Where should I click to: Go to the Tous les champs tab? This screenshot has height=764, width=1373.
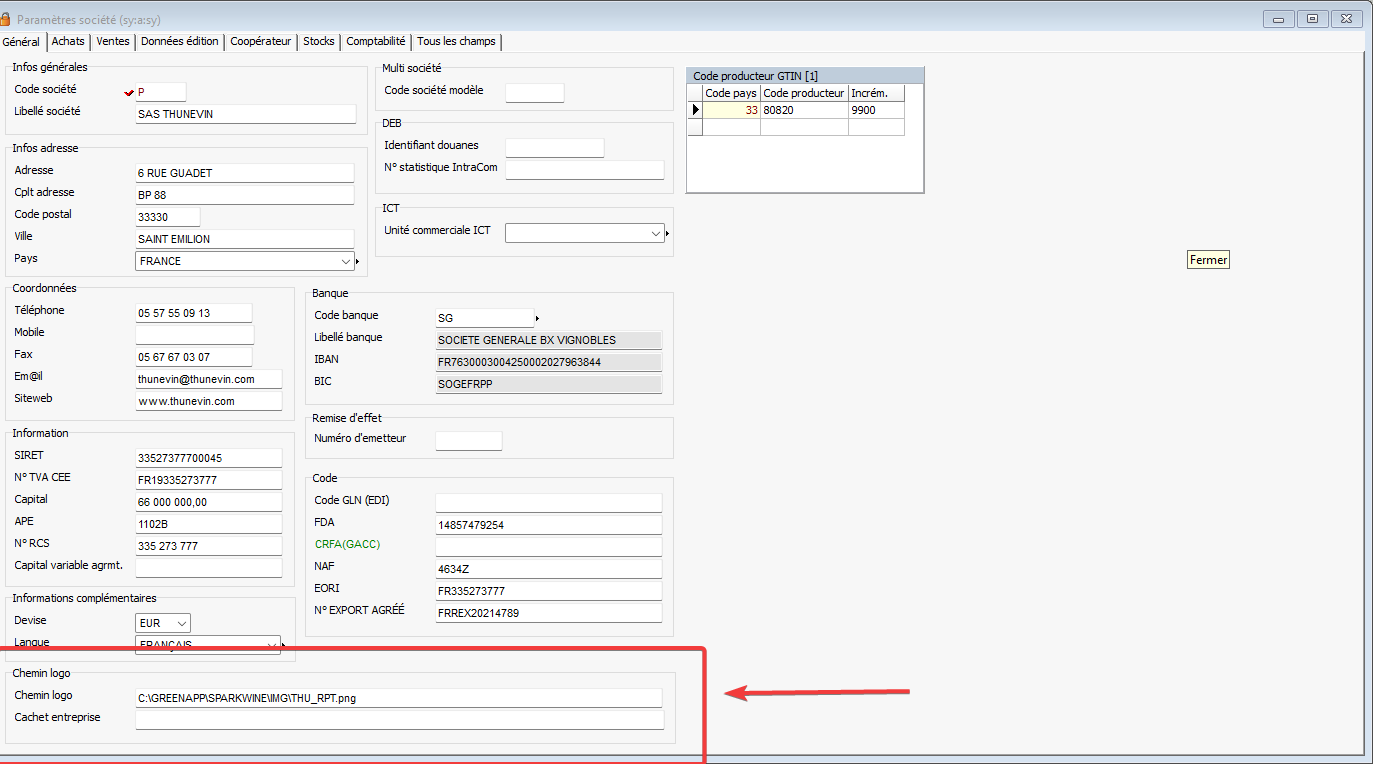(456, 41)
